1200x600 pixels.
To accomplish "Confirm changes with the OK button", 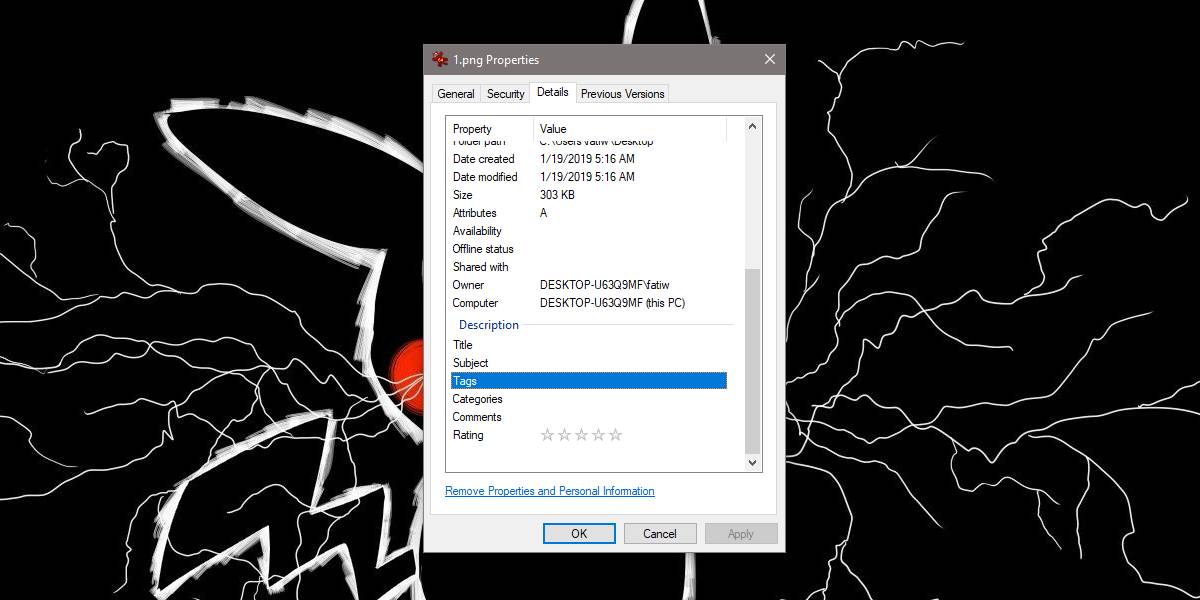I will pyautogui.click(x=578, y=533).
